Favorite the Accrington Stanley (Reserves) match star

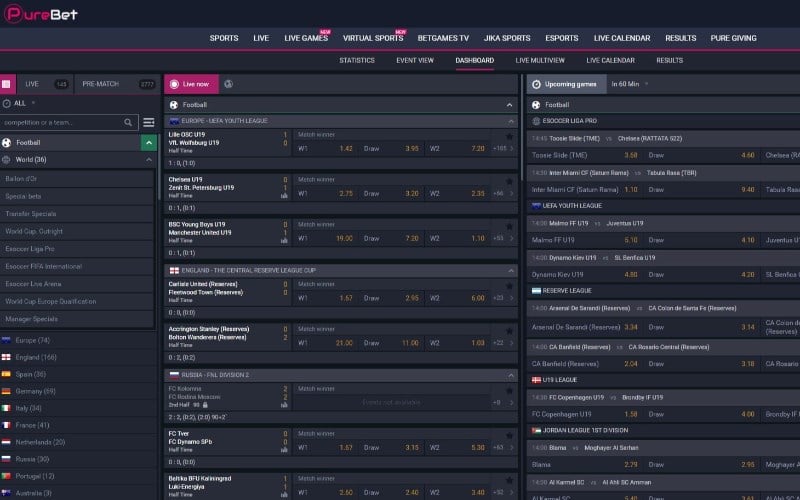pyautogui.click(x=509, y=331)
